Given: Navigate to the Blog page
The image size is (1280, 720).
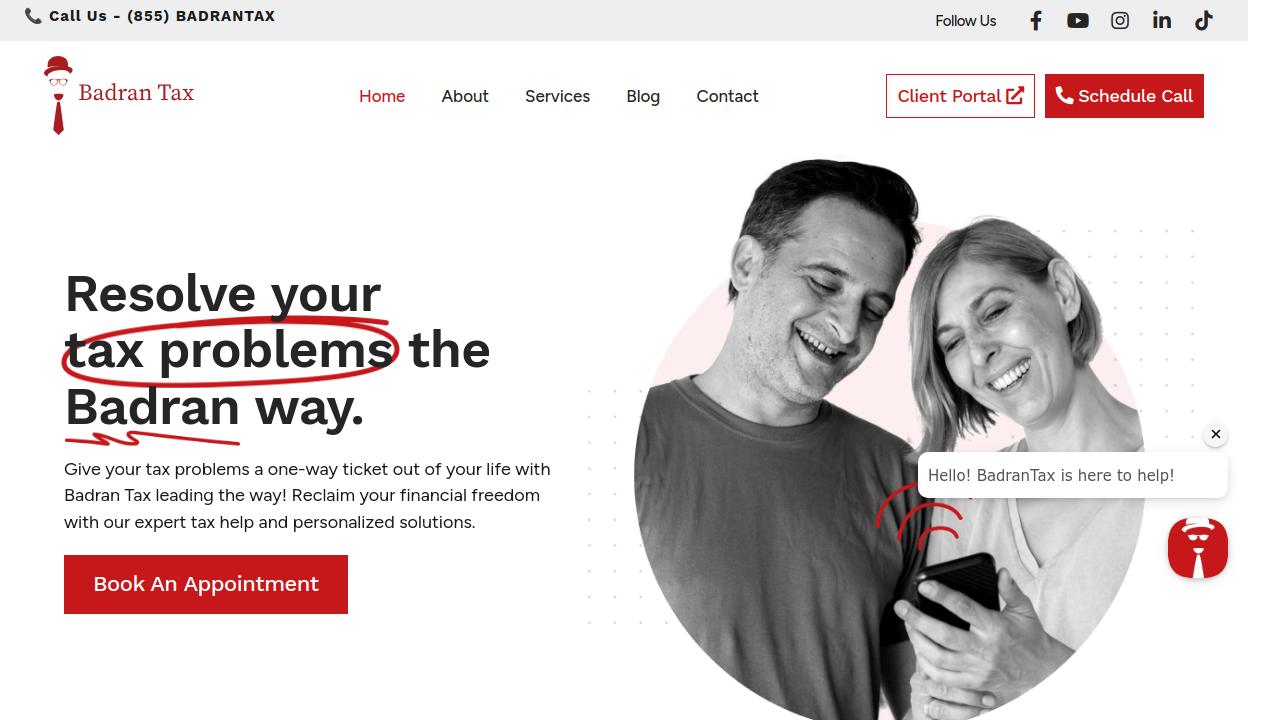Looking at the screenshot, I should click(x=643, y=96).
